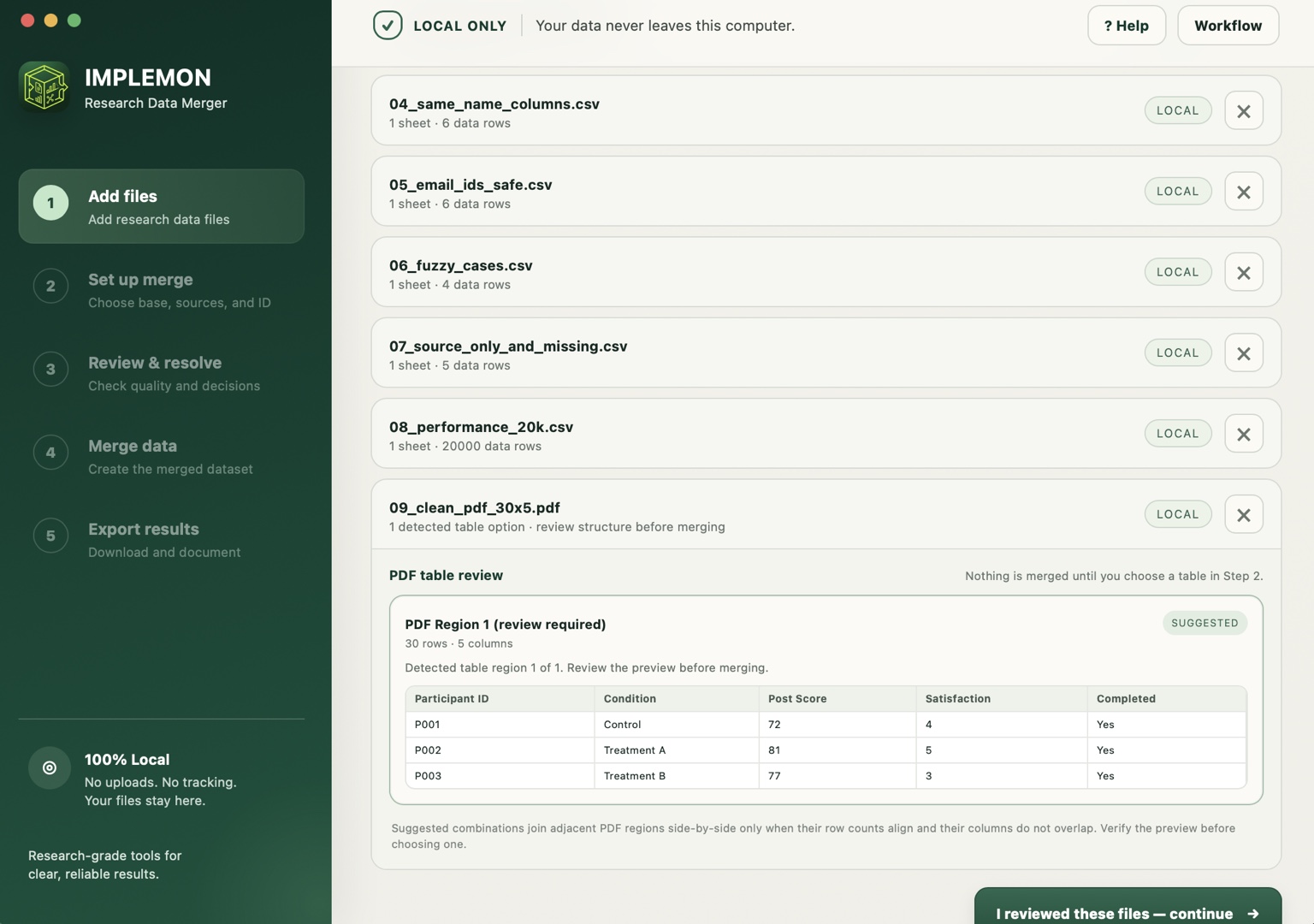Open the Help button
Screen dimensions: 1314x924
point(1127,26)
